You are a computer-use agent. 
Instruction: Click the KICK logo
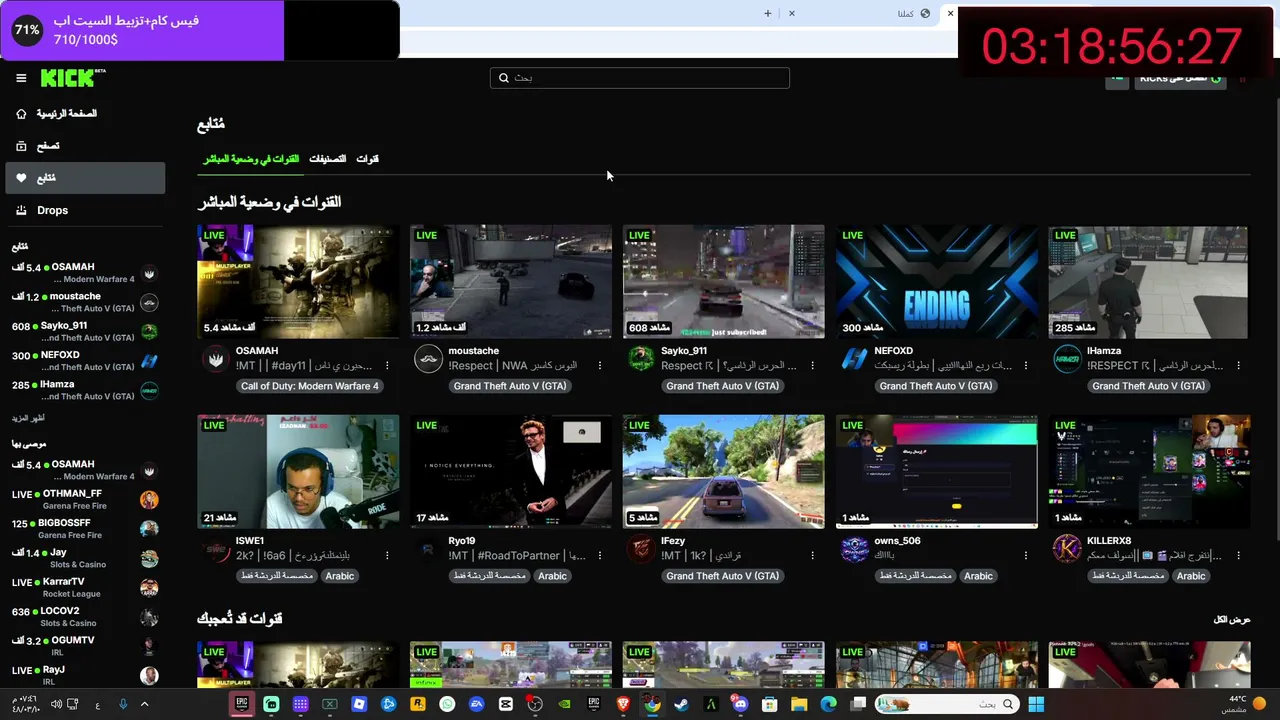[x=73, y=78]
